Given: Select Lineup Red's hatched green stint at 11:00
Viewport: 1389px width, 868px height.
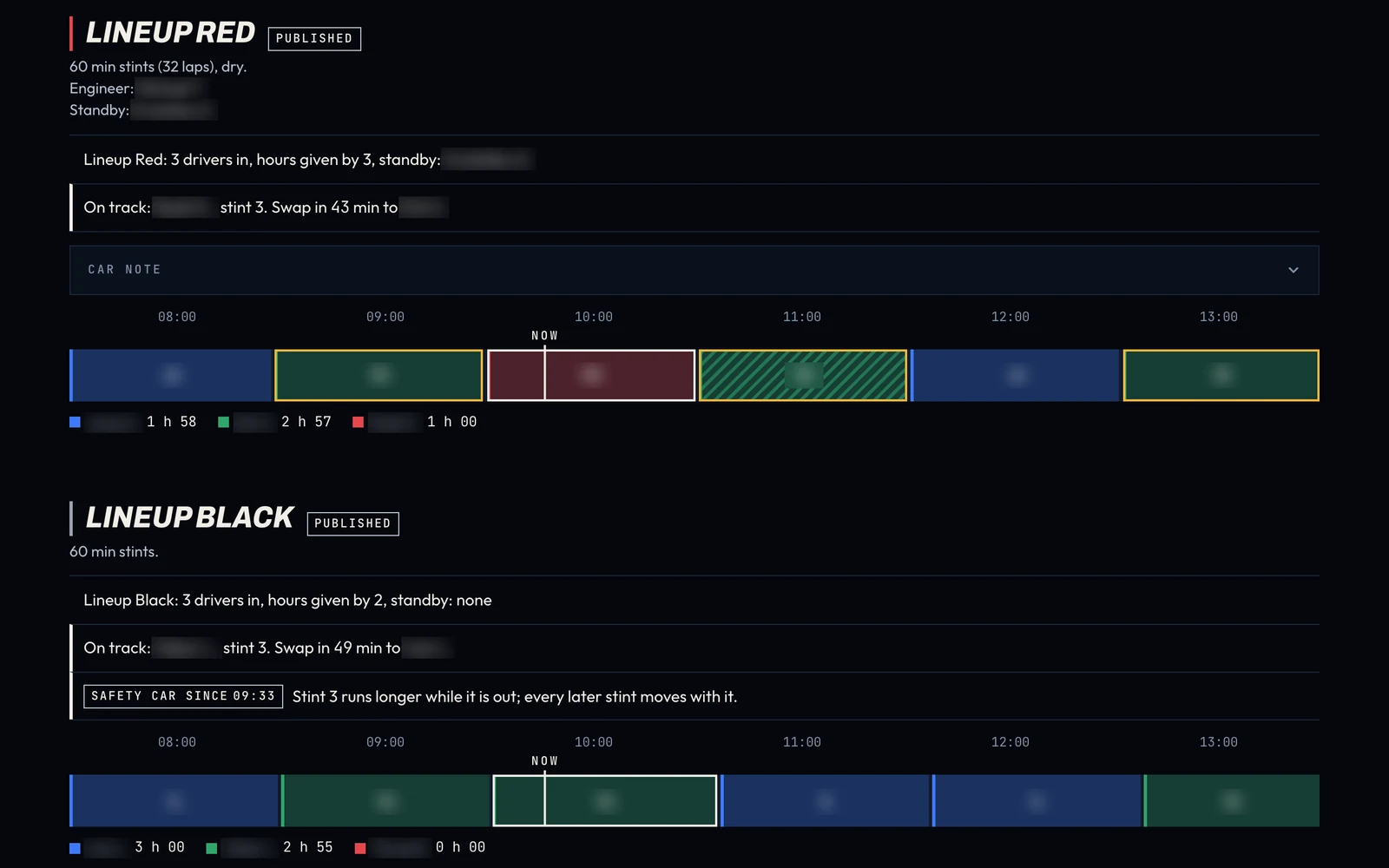Looking at the screenshot, I should (803, 375).
